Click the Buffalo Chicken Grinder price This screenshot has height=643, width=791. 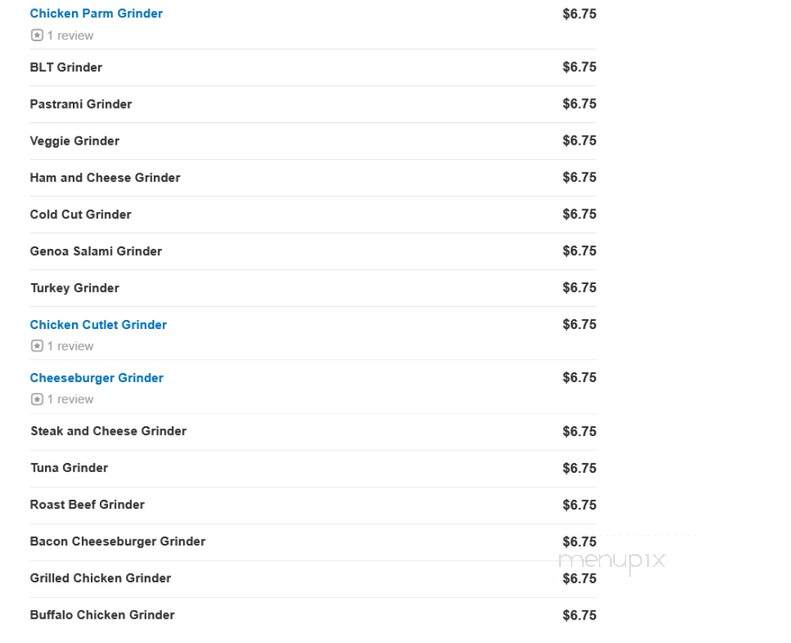tap(579, 615)
